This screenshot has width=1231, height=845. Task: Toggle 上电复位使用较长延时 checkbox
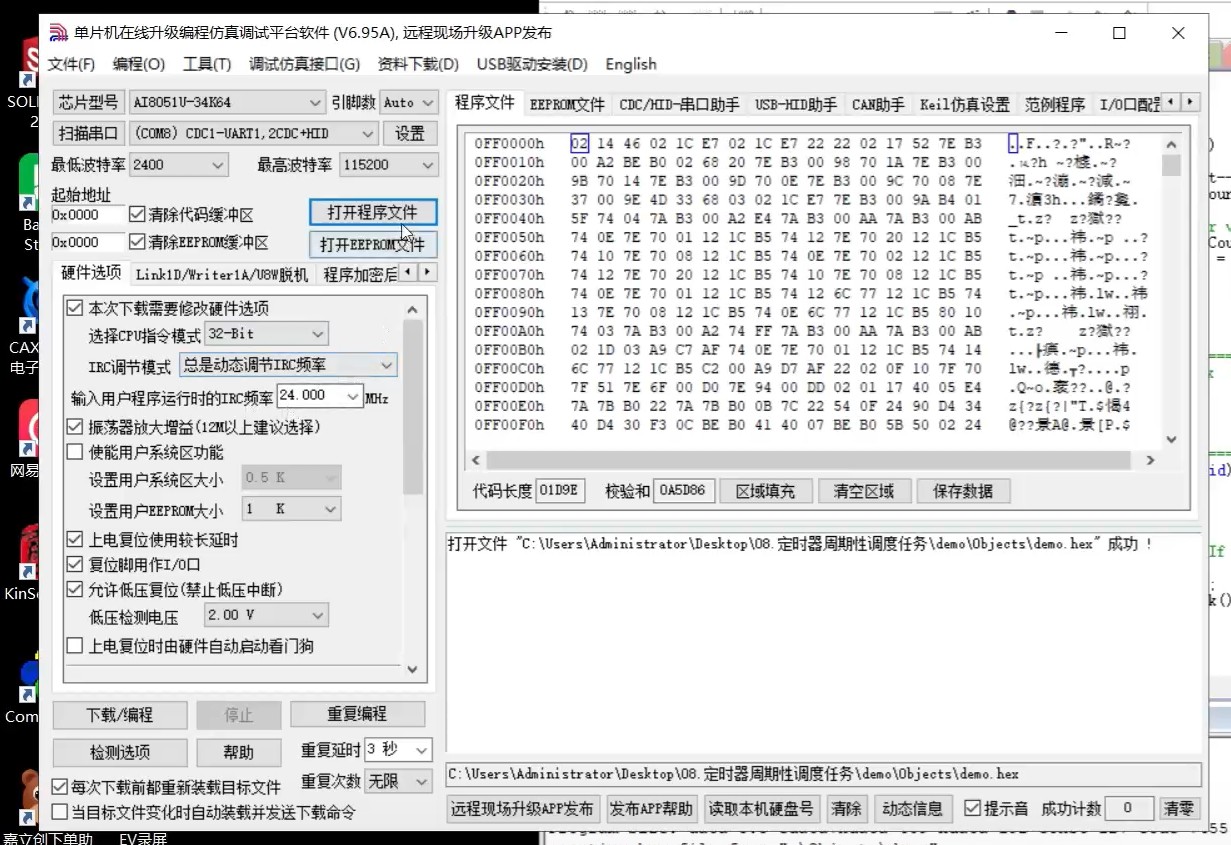click(75, 540)
